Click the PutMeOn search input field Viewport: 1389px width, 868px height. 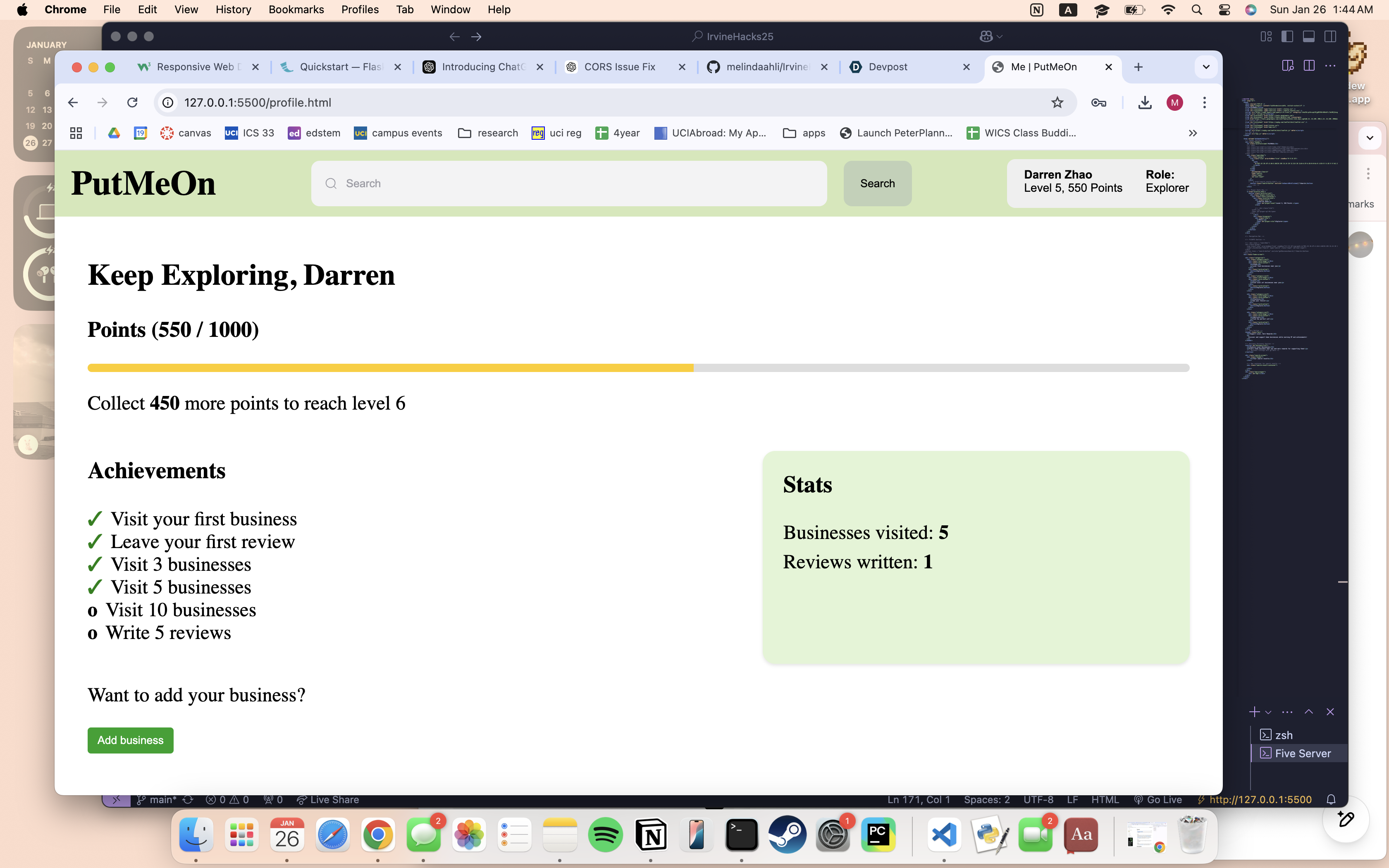[568, 183]
